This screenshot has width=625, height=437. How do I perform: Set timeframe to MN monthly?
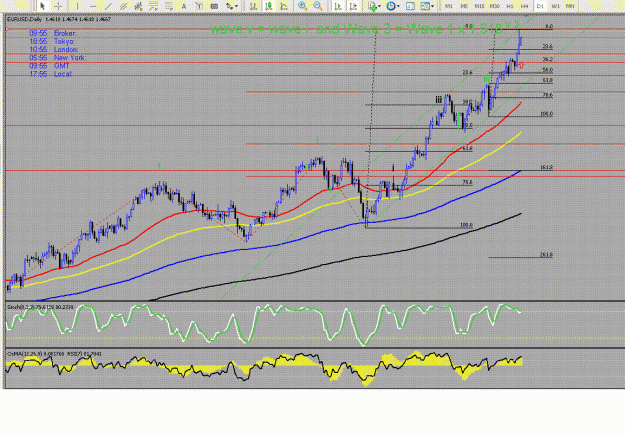point(570,6)
